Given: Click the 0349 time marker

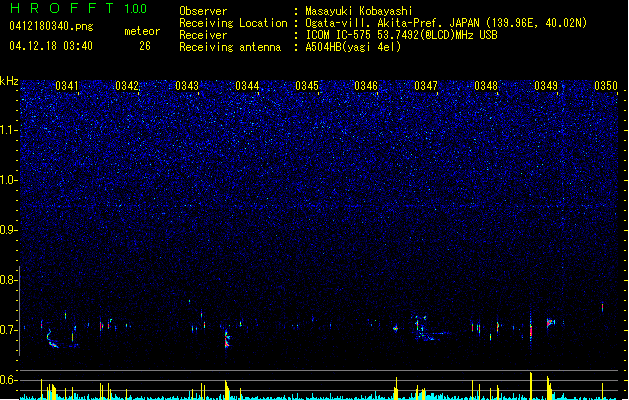Looking at the screenshot, I should click(x=546, y=86).
